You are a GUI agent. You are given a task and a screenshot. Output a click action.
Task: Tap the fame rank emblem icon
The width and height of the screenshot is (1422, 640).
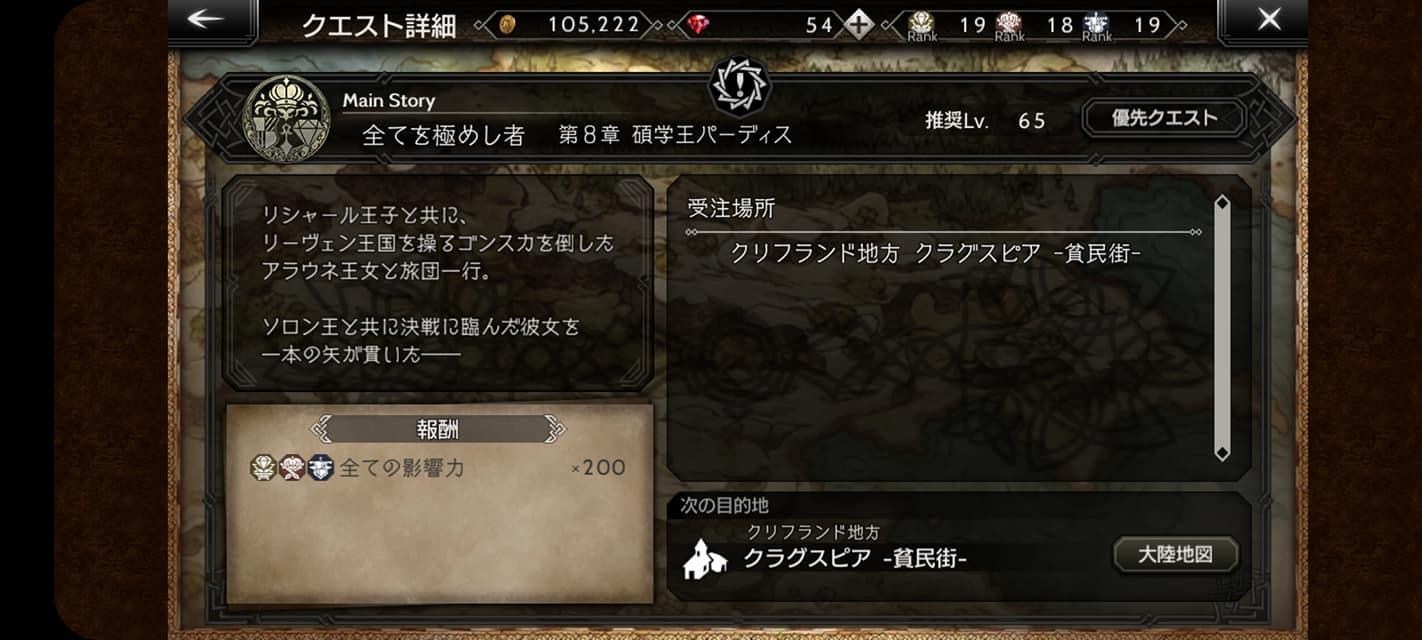click(1096, 22)
